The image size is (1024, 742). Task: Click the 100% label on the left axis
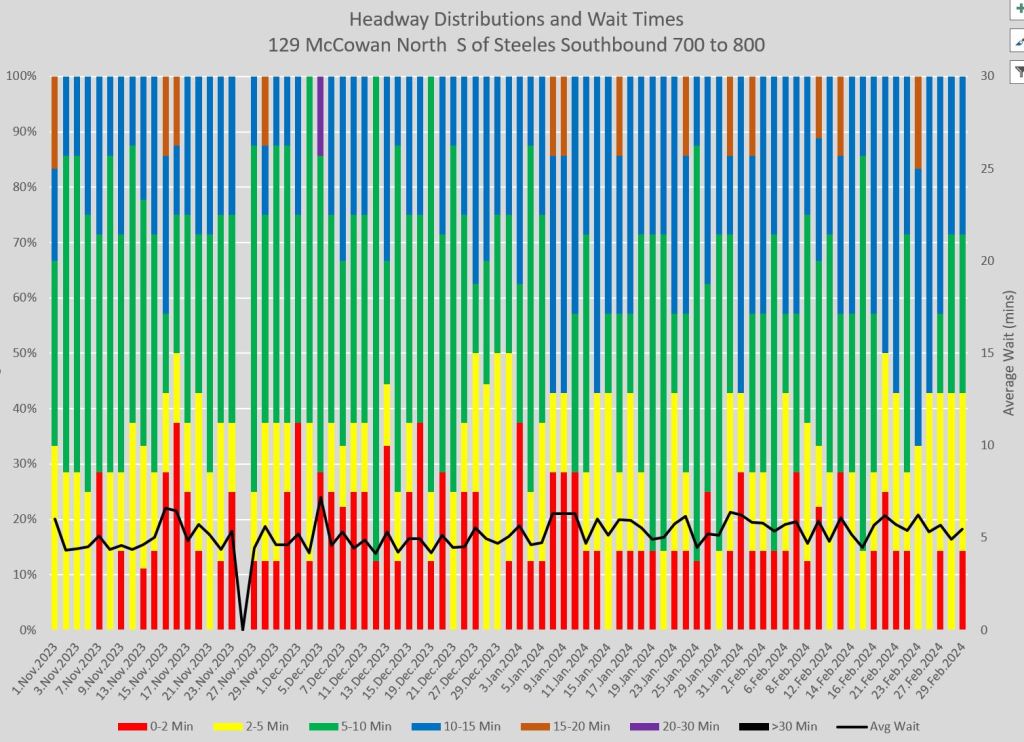click(x=22, y=76)
